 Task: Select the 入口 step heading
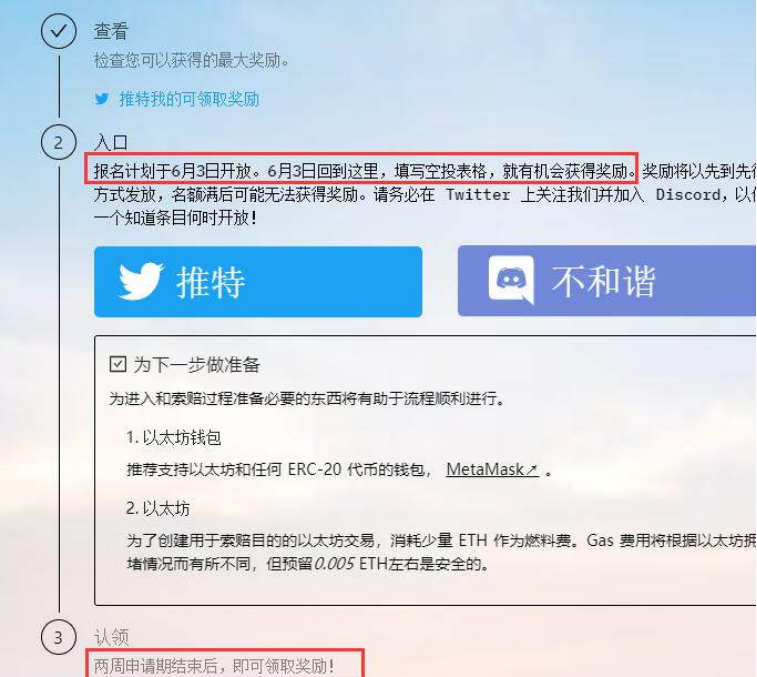[x=111, y=143]
